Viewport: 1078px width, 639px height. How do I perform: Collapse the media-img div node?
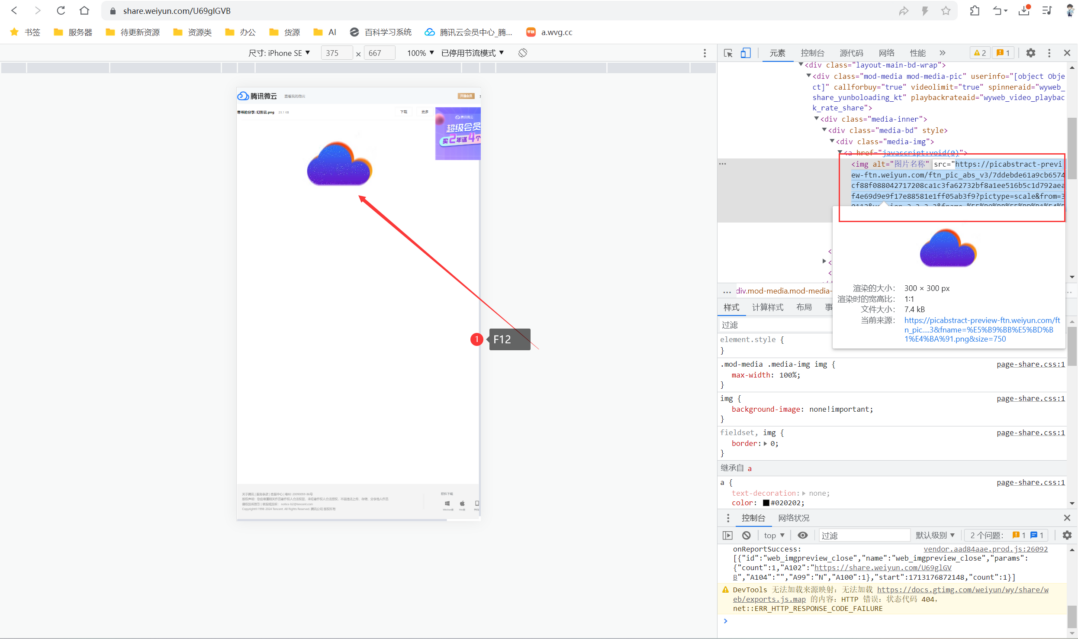(832, 141)
